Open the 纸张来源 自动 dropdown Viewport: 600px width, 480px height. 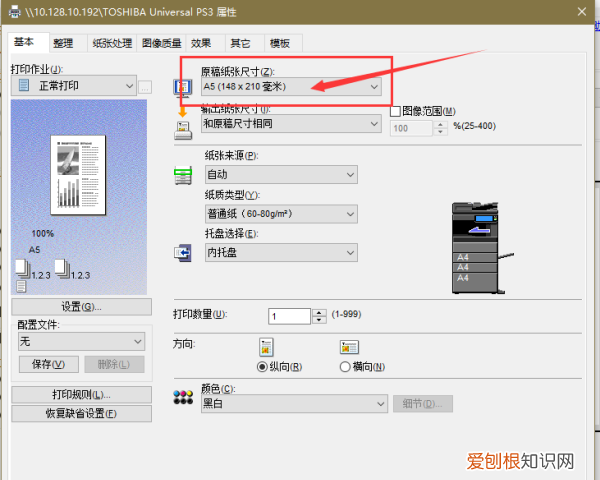click(281, 175)
